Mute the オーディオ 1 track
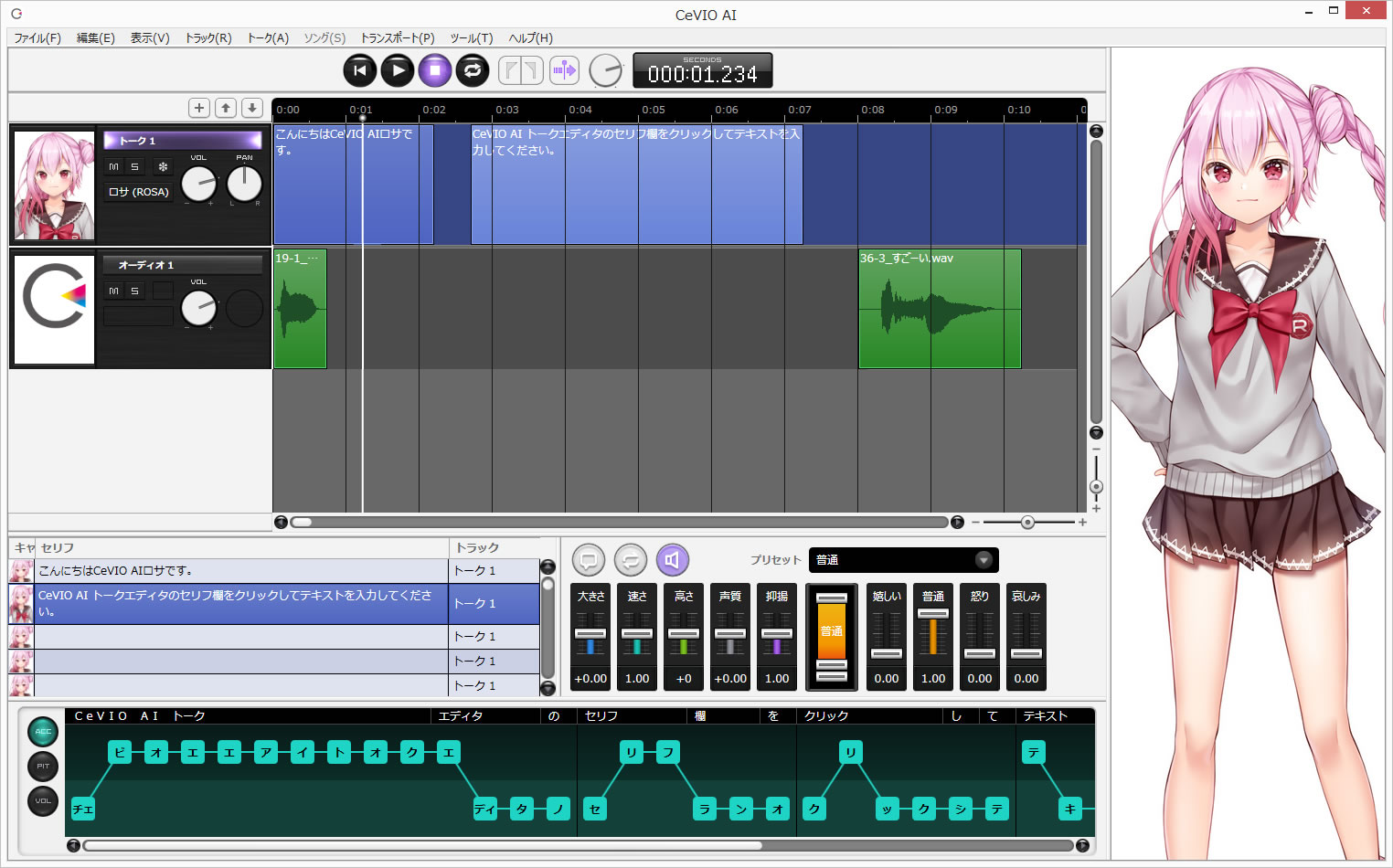1393x868 pixels. coord(113,291)
